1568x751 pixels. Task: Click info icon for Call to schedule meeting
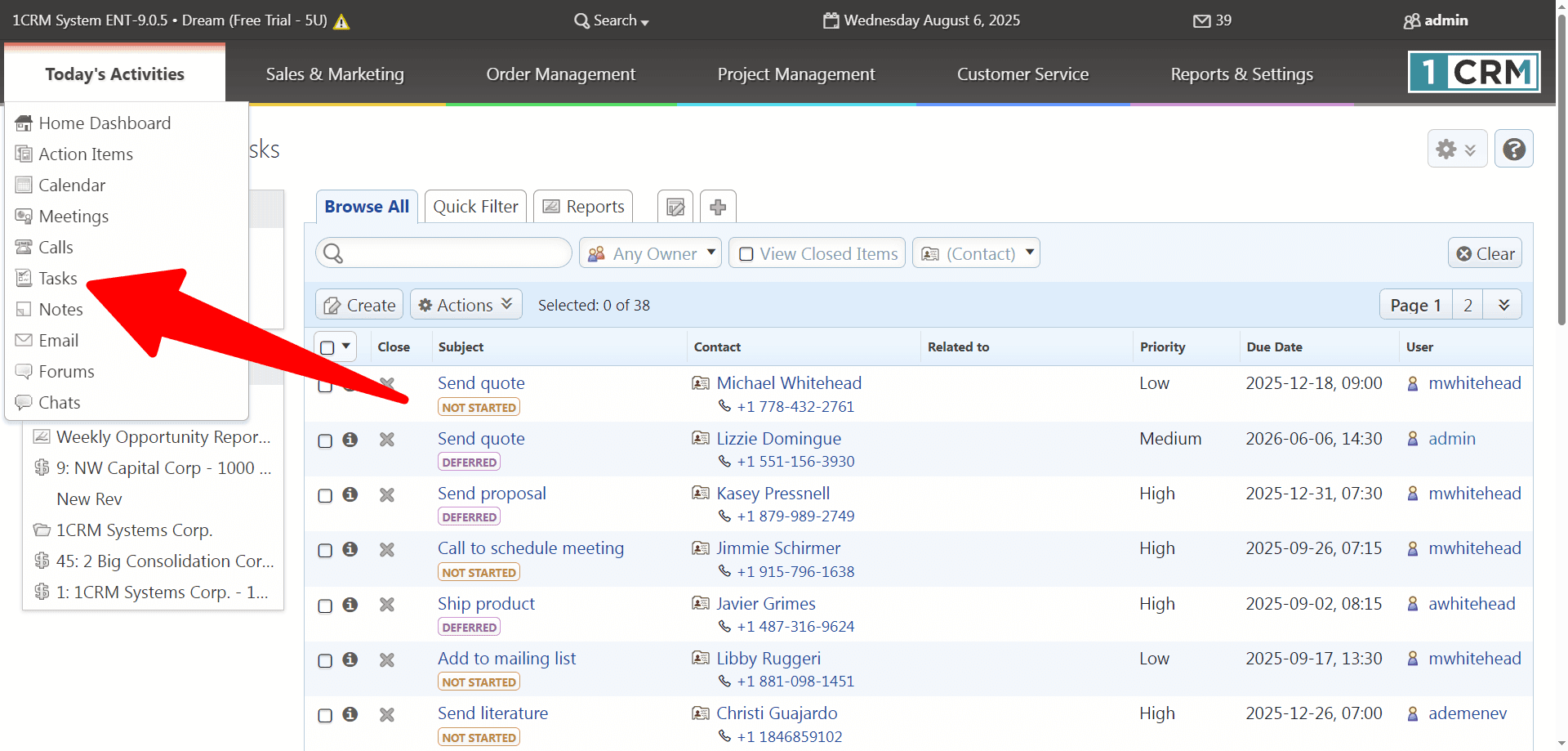[350, 549]
